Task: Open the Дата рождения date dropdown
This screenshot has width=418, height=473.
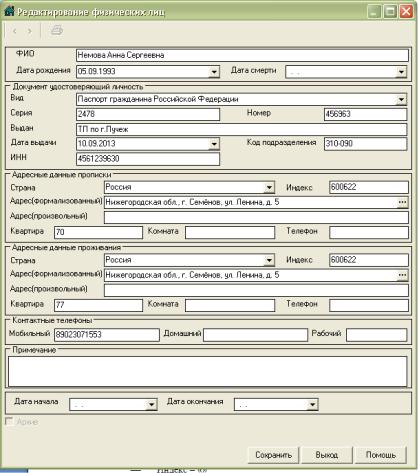Action: 214,72
